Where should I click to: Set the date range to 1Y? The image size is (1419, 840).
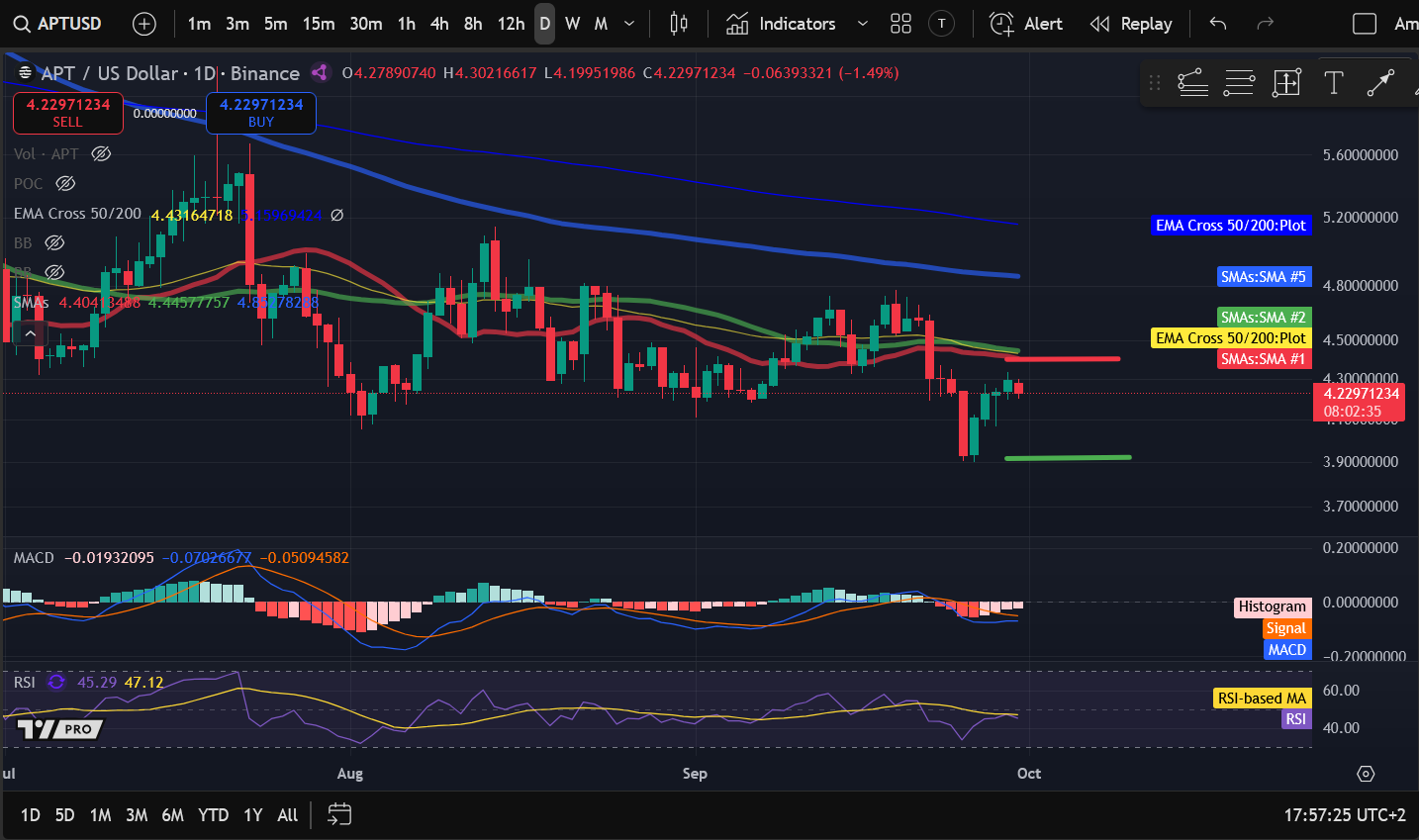253,815
